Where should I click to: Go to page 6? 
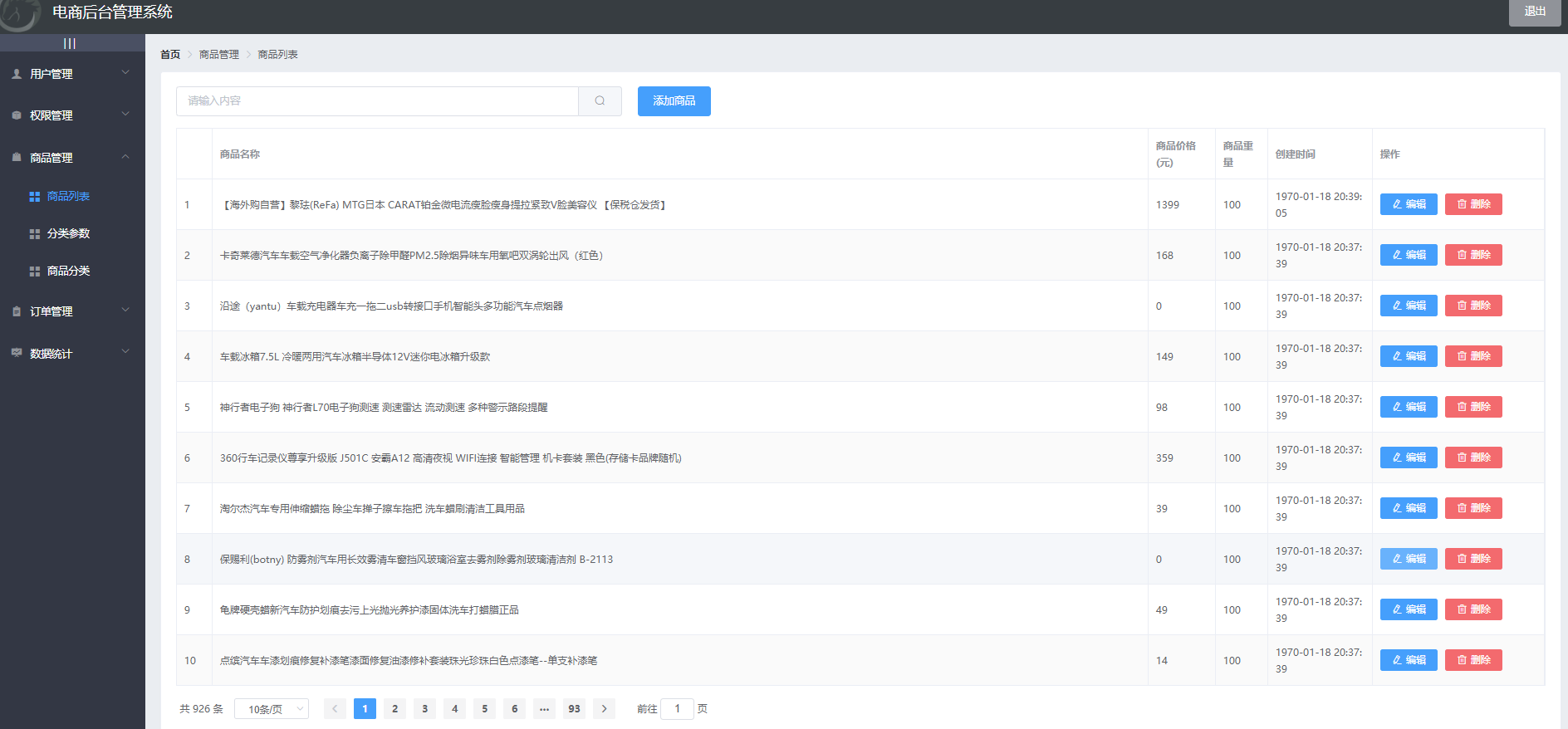514,708
